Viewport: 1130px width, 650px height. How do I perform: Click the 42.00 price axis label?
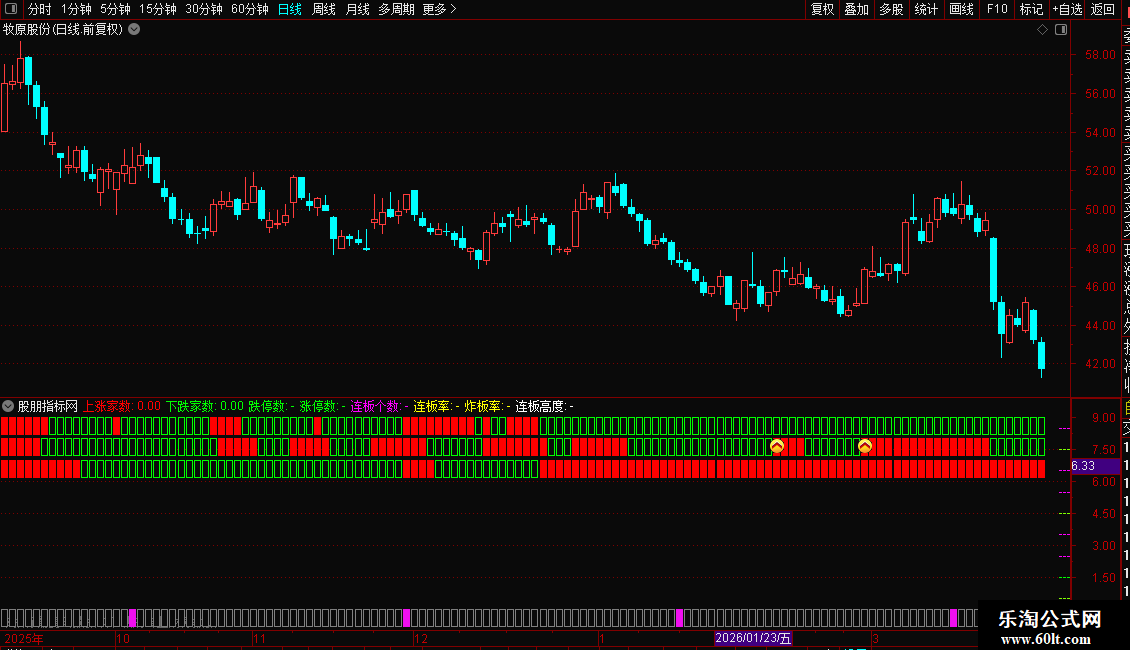[x=1100, y=364]
